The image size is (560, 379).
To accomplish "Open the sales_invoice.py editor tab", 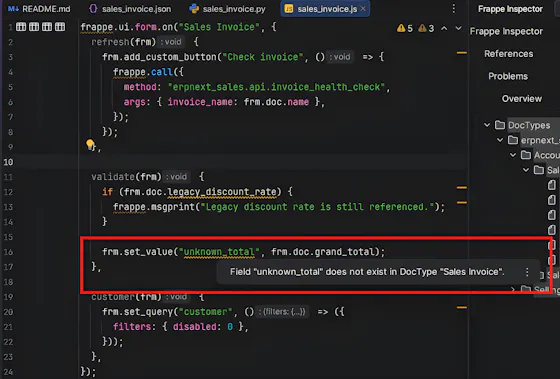I will tap(228, 9).
